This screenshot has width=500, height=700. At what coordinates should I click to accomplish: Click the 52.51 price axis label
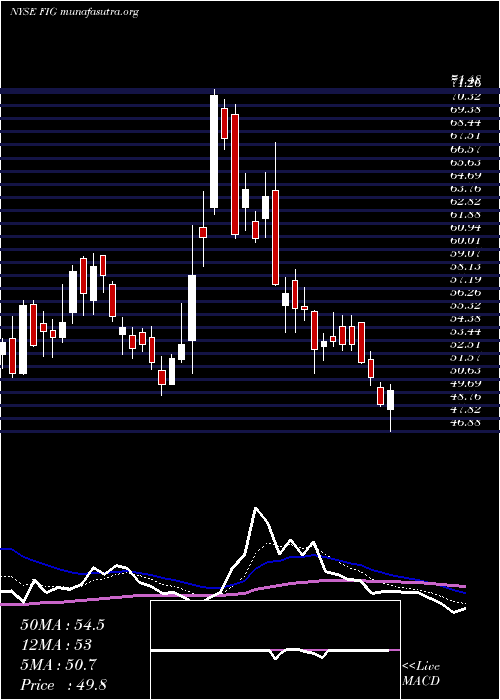click(466, 346)
